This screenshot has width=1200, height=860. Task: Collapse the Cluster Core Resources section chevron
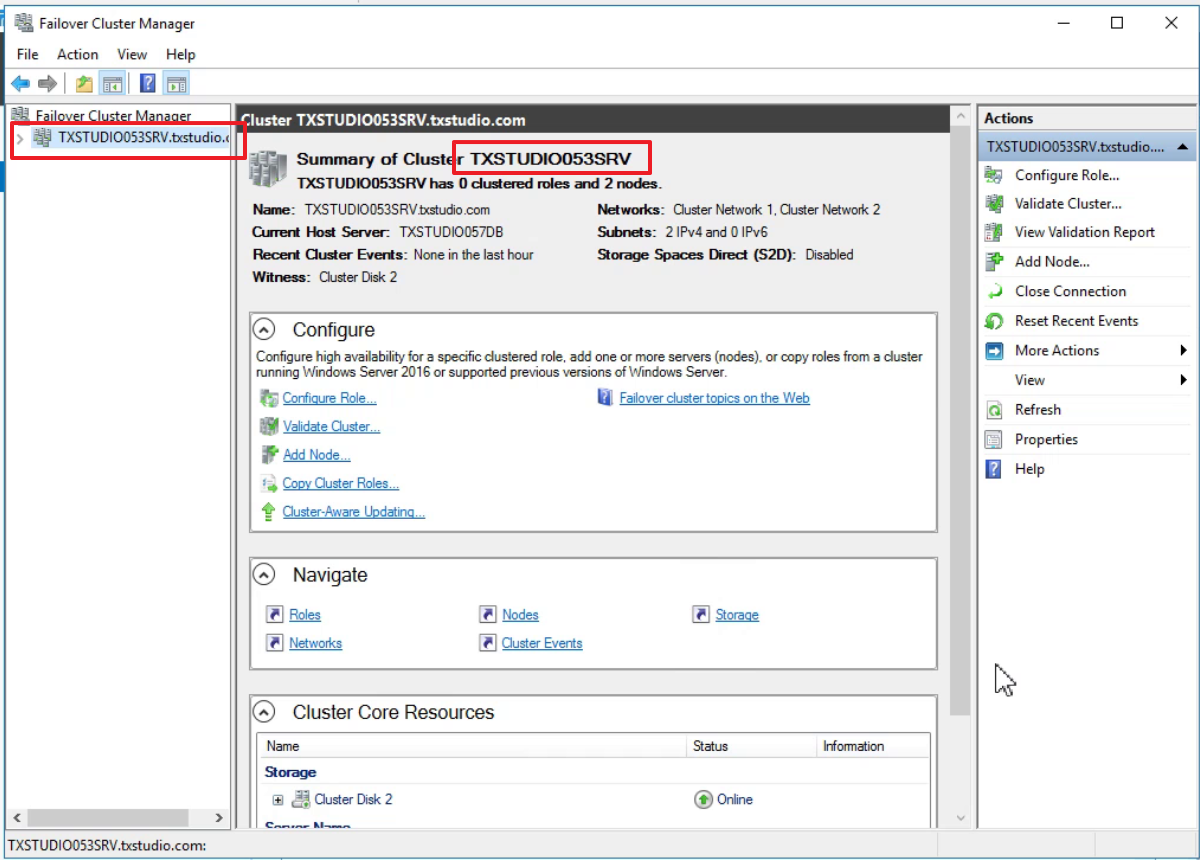[x=264, y=712]
